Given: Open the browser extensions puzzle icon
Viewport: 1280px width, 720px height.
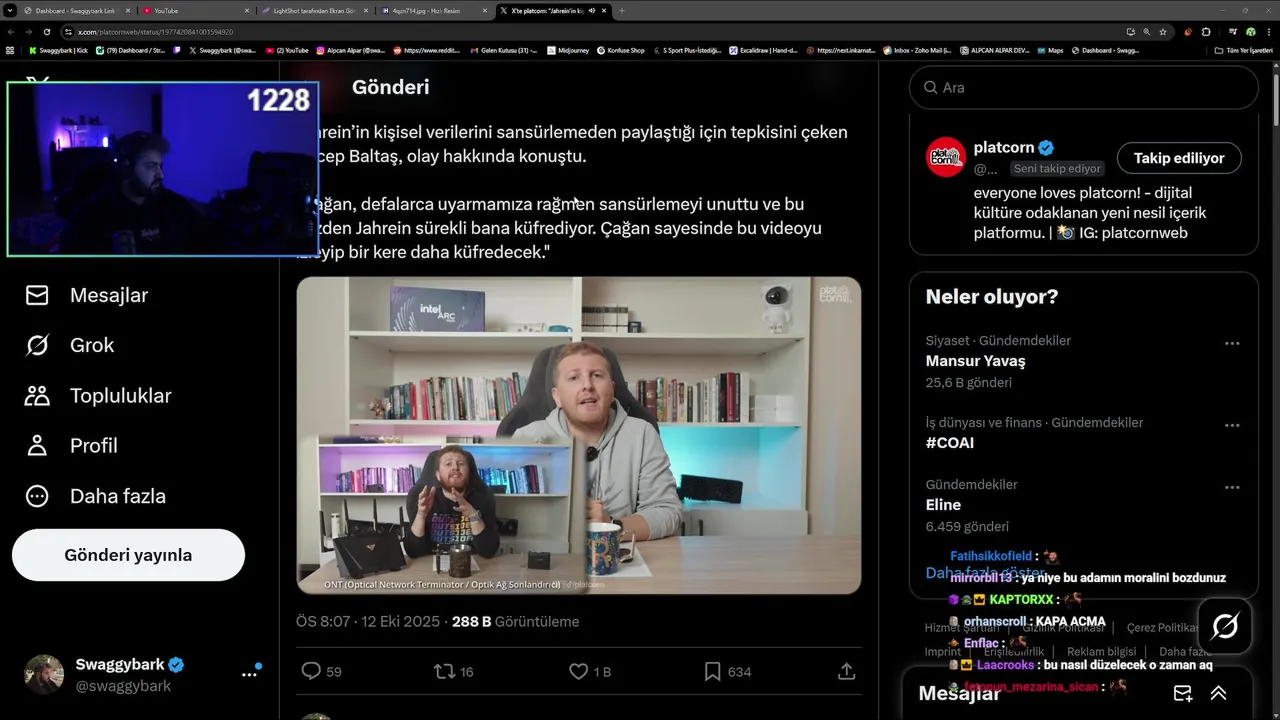Looking at the screenshot, I should pos(1206,32).
